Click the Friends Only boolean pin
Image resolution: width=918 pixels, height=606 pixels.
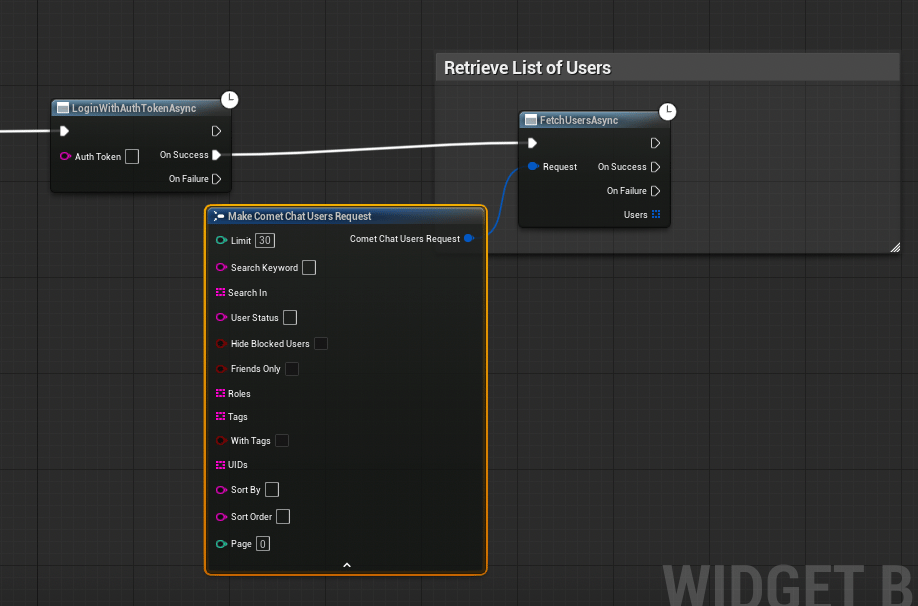click(x=221, y=369)
